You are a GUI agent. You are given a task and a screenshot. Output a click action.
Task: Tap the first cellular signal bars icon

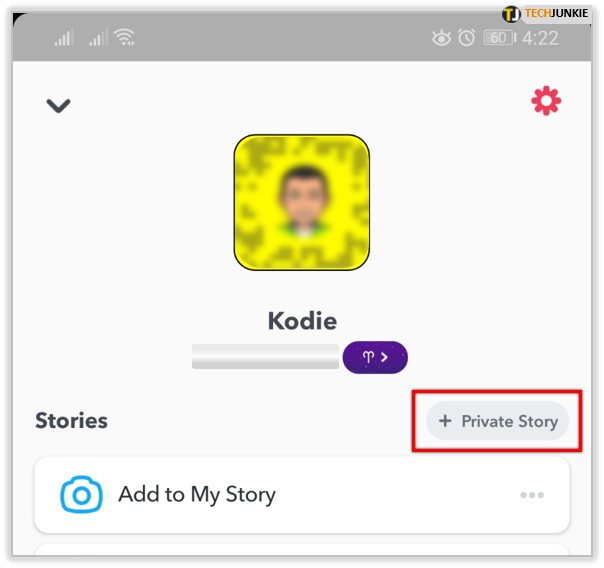click(64, 38)
